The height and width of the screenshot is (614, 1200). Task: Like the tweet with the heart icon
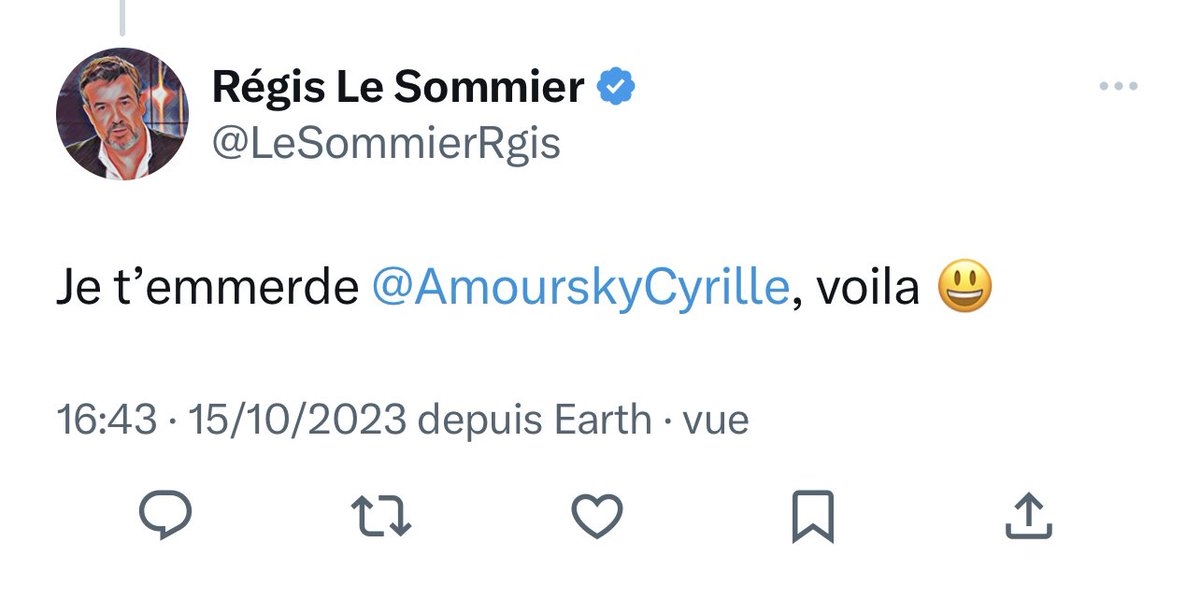pyautogui.click(x=597, y=515)
